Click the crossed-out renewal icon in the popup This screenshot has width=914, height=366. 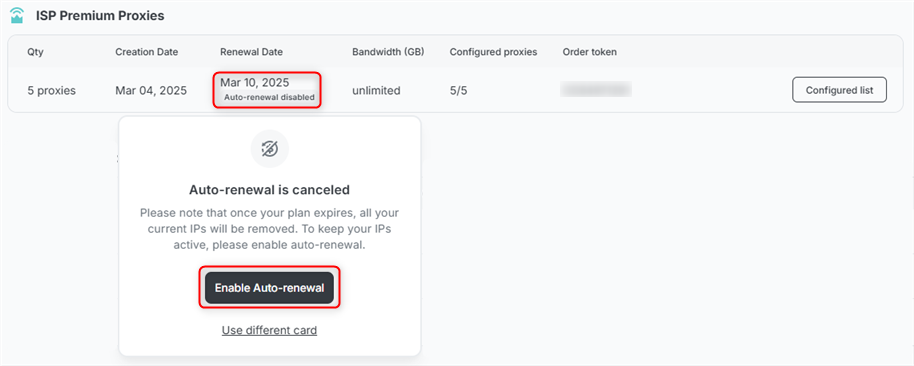(270, 149)
